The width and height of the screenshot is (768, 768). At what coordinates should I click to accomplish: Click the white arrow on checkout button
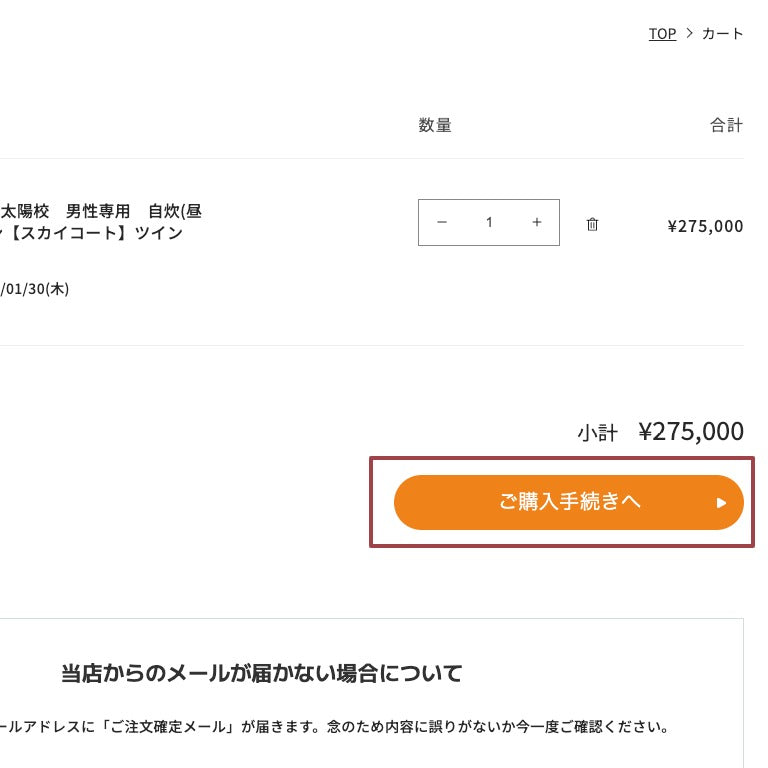tap(721, 503)
